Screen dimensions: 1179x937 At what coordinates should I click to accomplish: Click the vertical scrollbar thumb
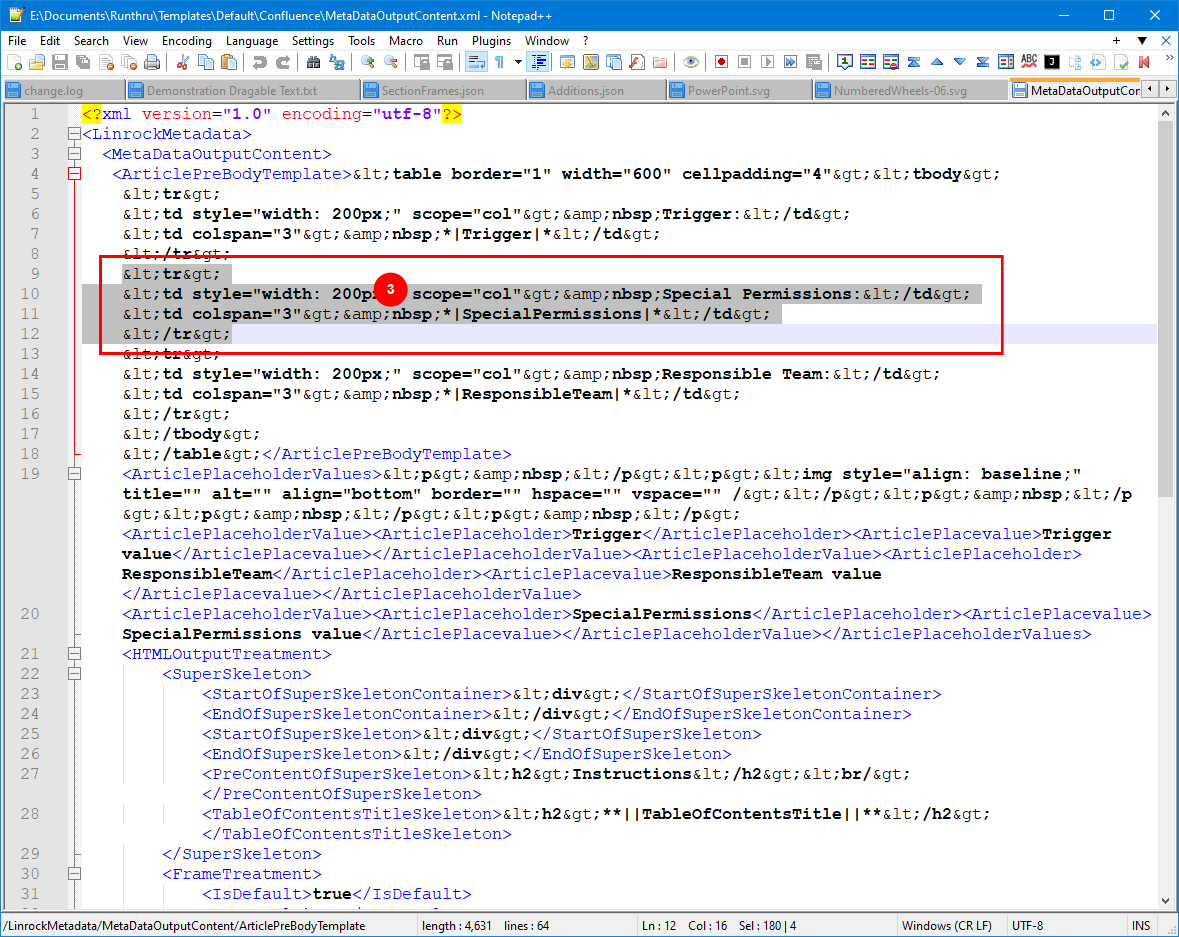(1166, 300)
